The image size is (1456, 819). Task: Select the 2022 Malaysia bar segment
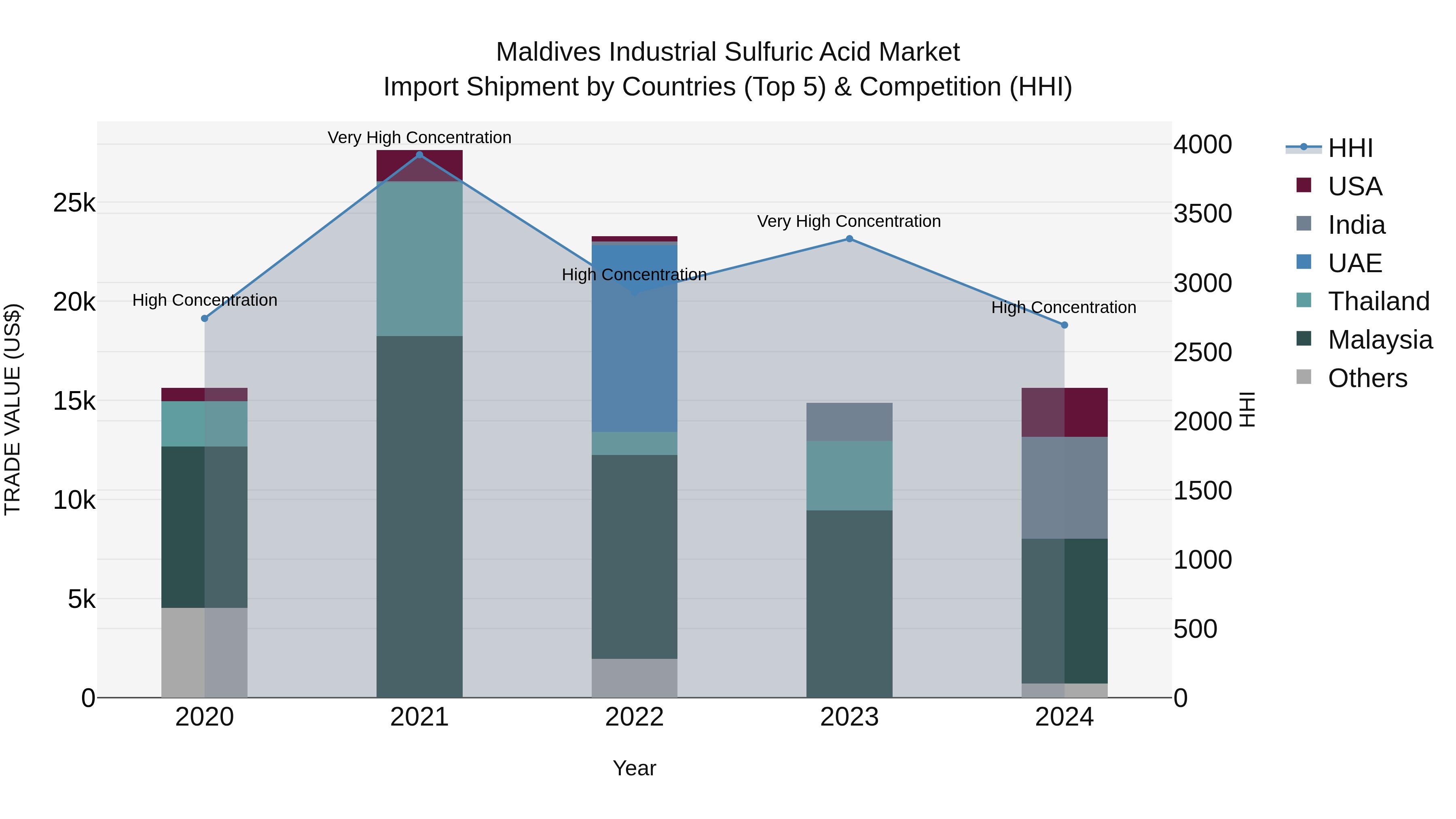[x=634, y=557]
